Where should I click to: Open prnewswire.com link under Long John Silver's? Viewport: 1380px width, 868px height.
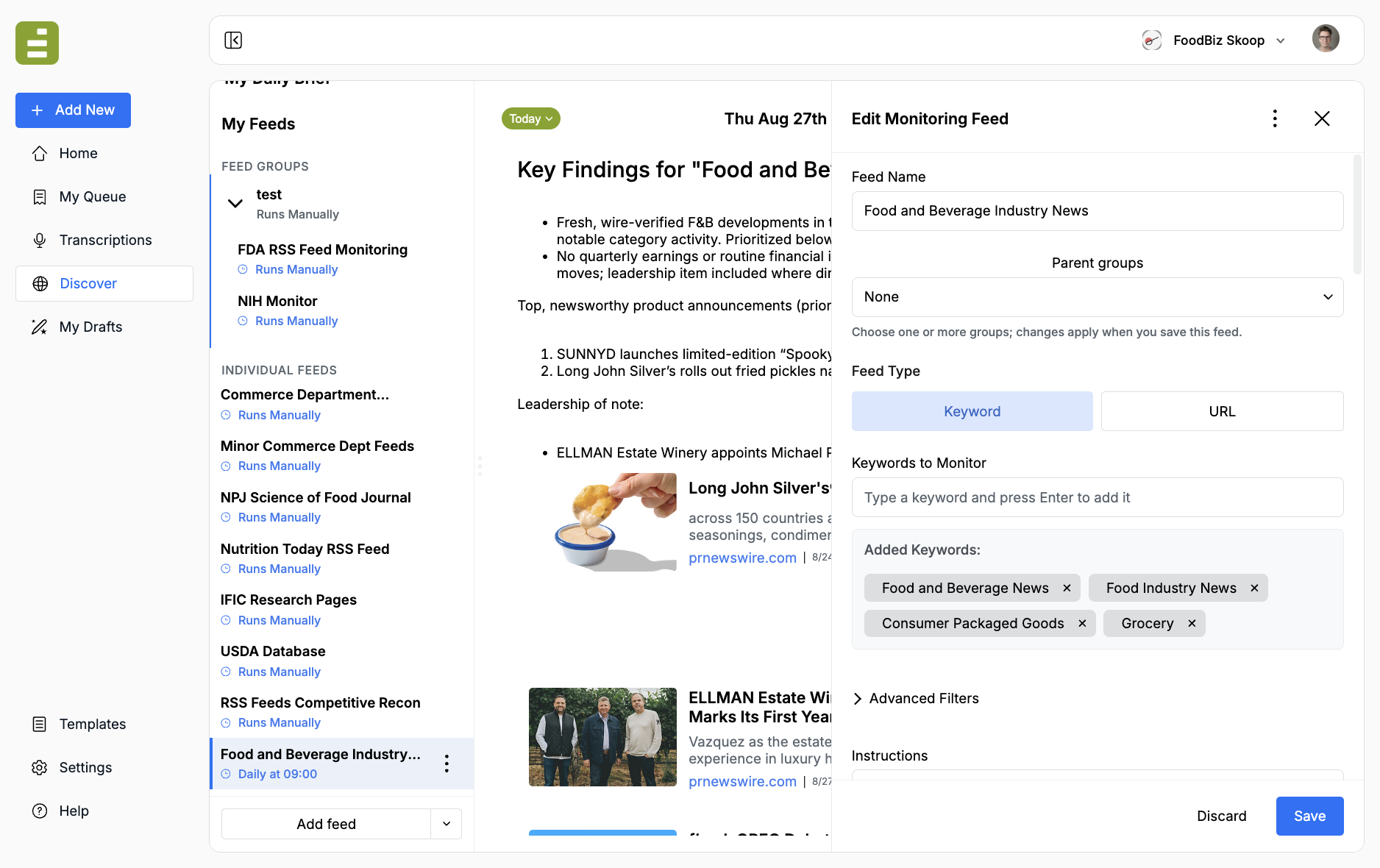tap(742, 558)
